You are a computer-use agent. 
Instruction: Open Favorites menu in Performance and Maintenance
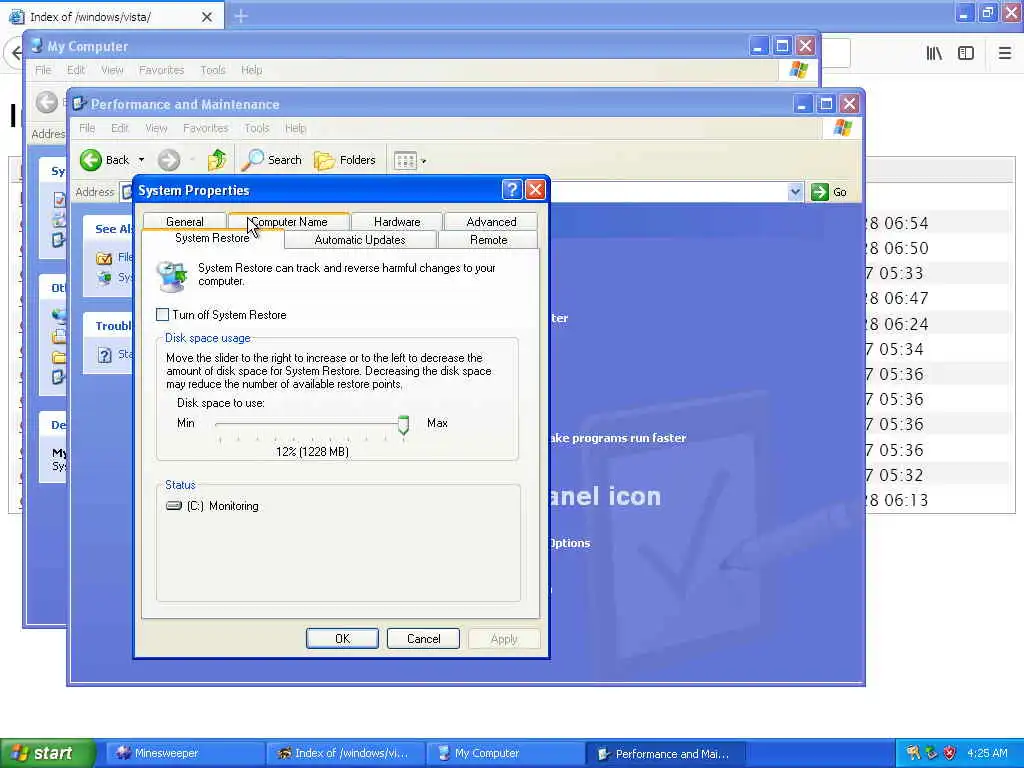206,128
